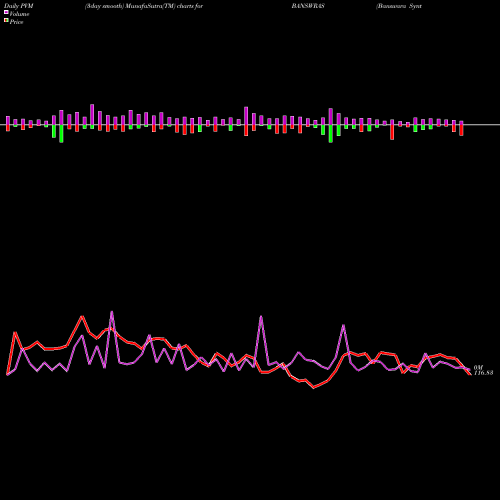
Task: Click the '(3day smooth) MunafaSutra(TM) charts for' text
Action: [x=144, y=6]
